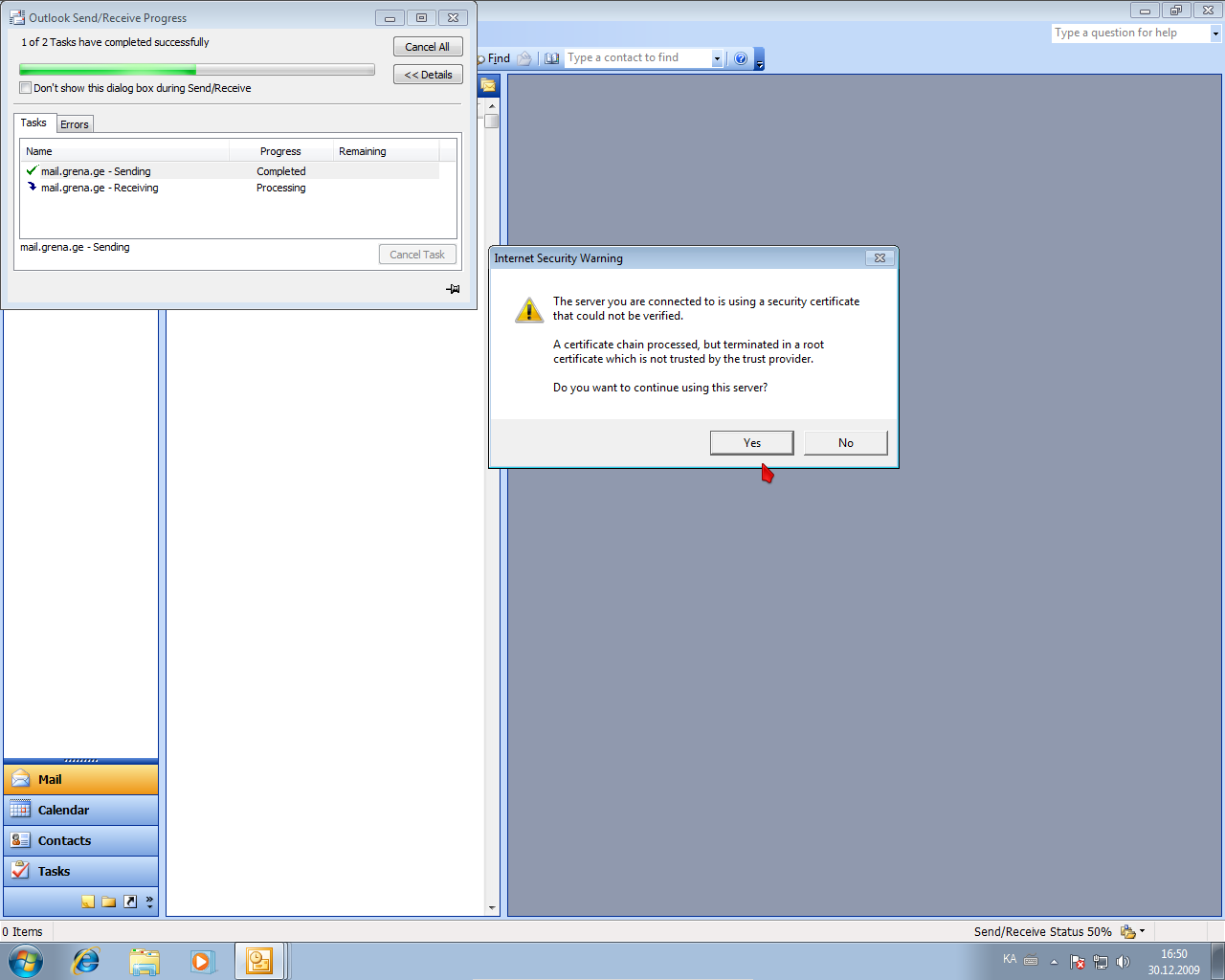The width and height of the screenshot is (1225, 980).
Task: Open the Shortcuts icon in navigation pane
Action: [x=130, y=902]
